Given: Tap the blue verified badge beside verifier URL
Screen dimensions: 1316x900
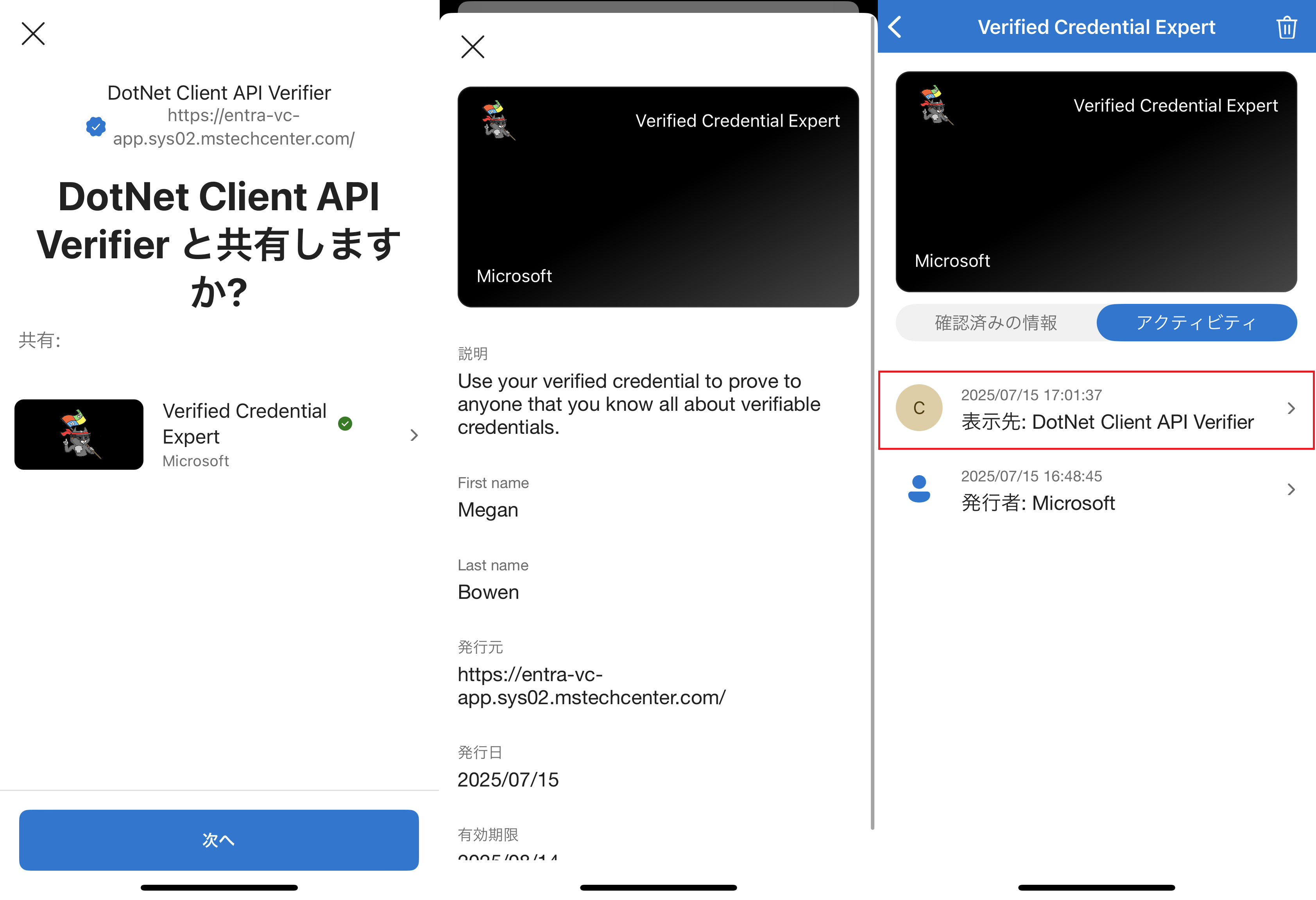Looking at the screenshot, I should (x=96, y=126).
